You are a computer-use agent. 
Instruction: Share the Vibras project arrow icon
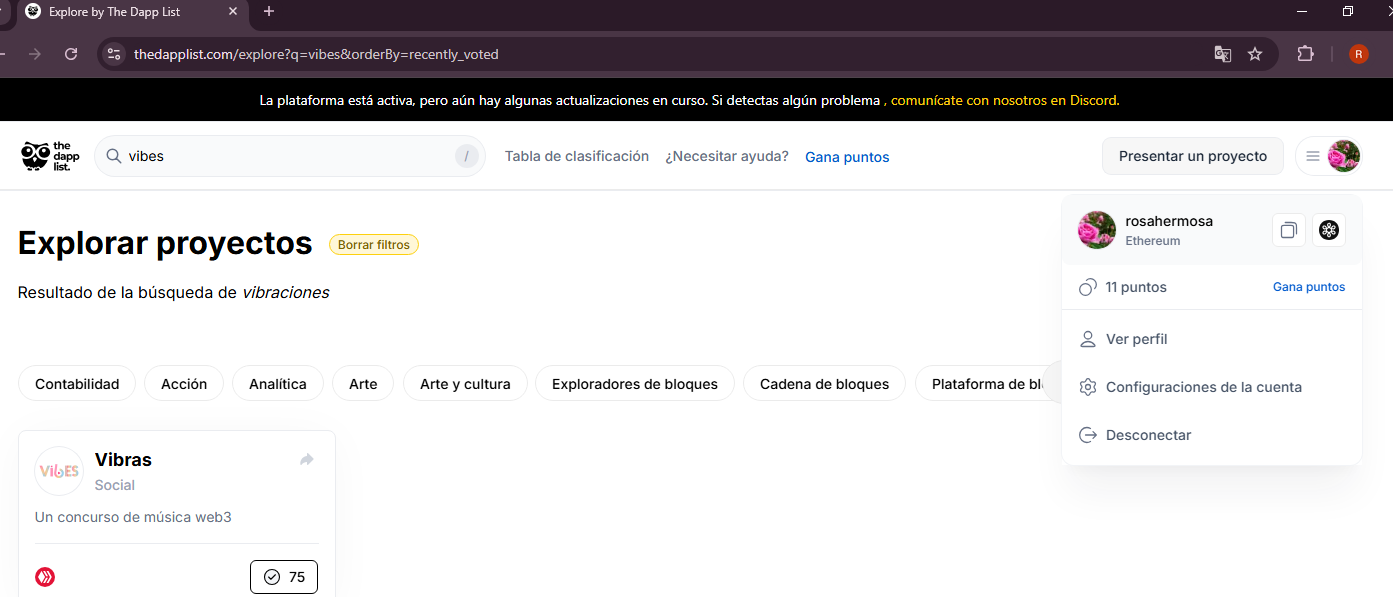[x=307, y=460]
